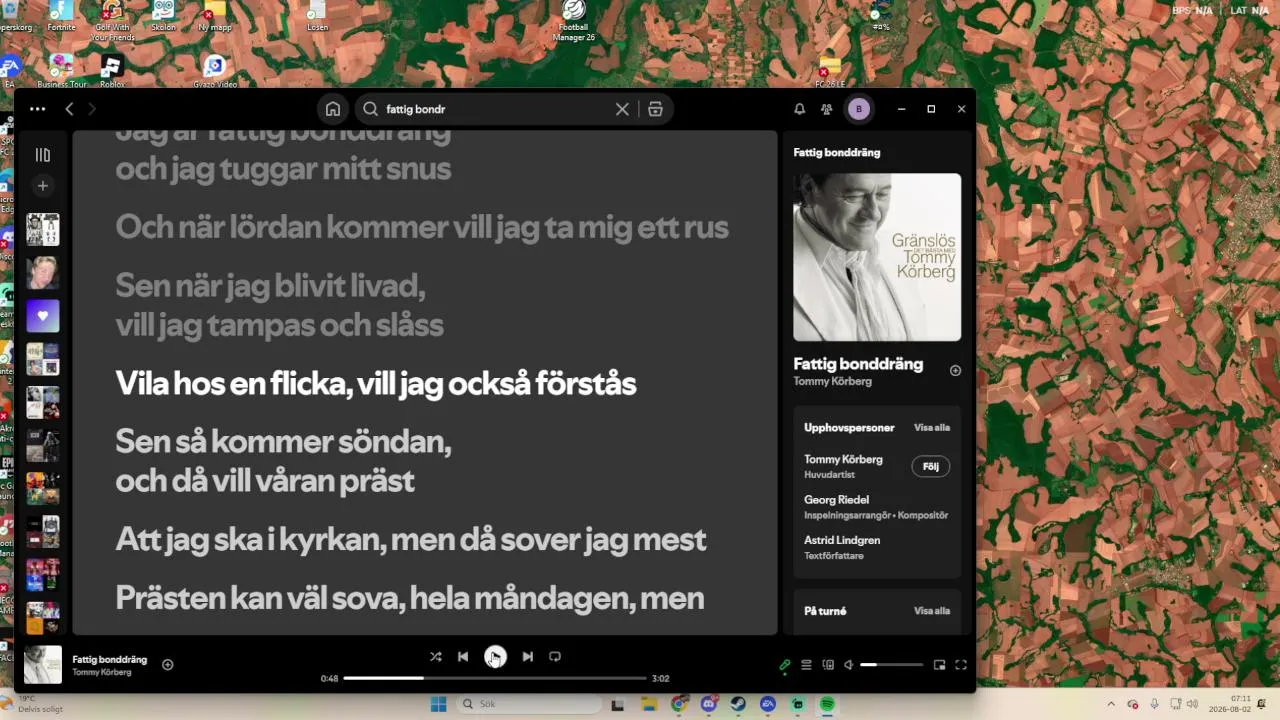Screen dimensions: 1280x720
Task: Open Connect to a device
Action: (x=828, y=665)
